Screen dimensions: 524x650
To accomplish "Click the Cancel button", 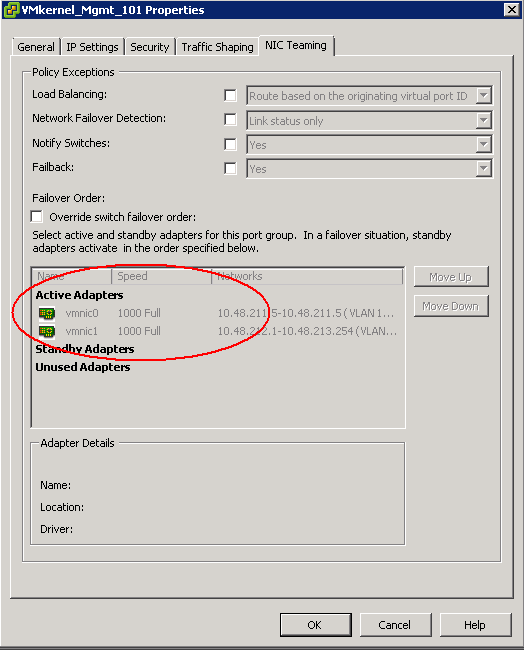I will point(395,625).
